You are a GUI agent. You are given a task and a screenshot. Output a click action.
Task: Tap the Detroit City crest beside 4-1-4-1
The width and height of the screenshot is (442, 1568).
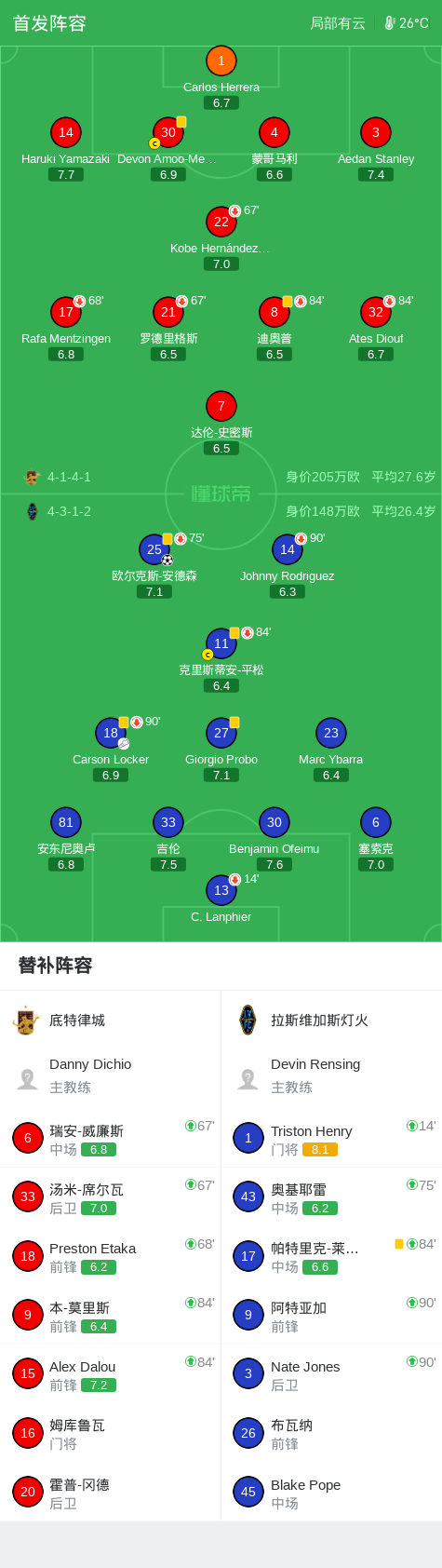coord(33,477)
